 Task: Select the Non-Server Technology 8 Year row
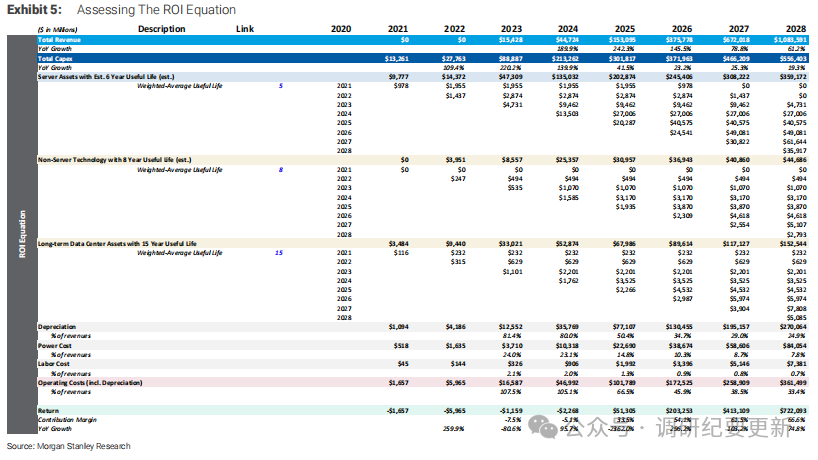coord(112,160)
